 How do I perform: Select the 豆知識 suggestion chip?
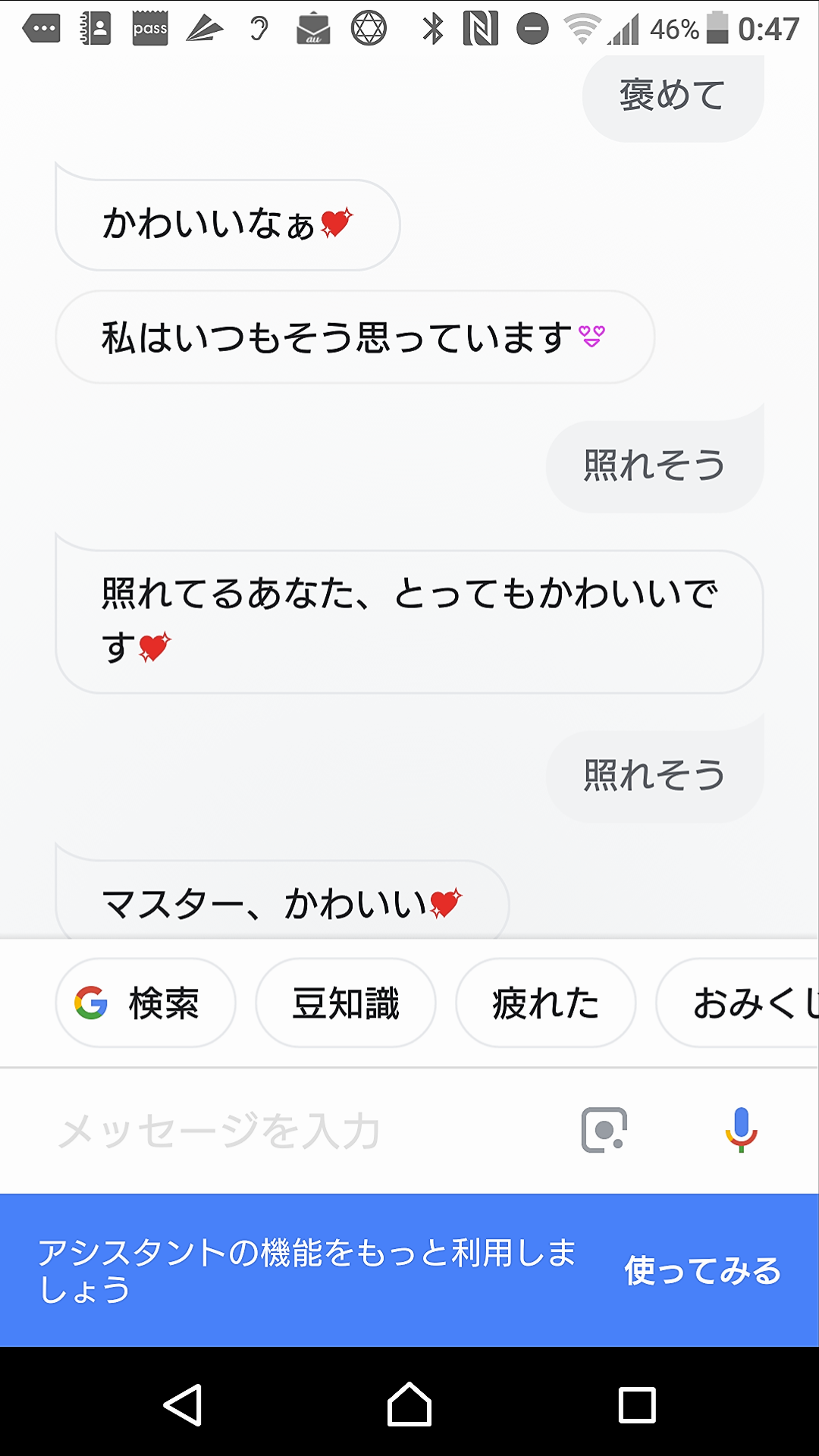click(346, 1003)
